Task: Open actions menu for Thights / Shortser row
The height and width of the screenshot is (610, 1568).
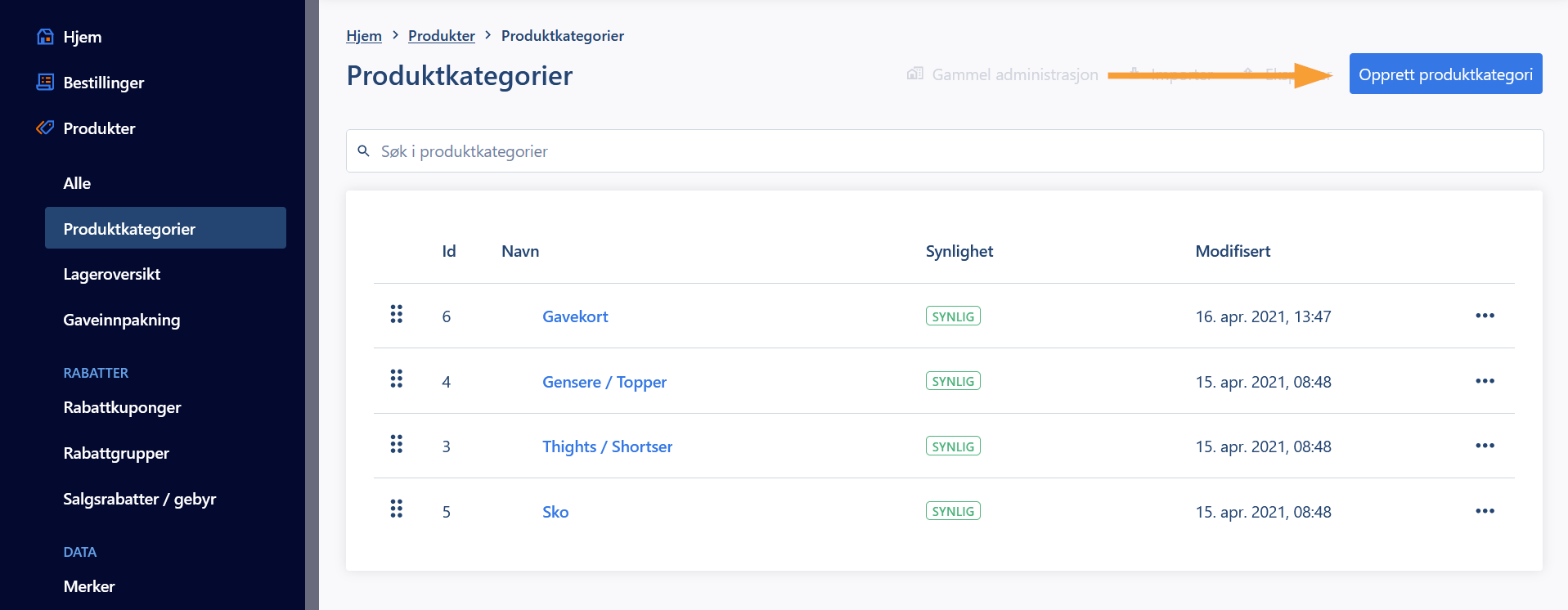Action: coord(1485,446)
